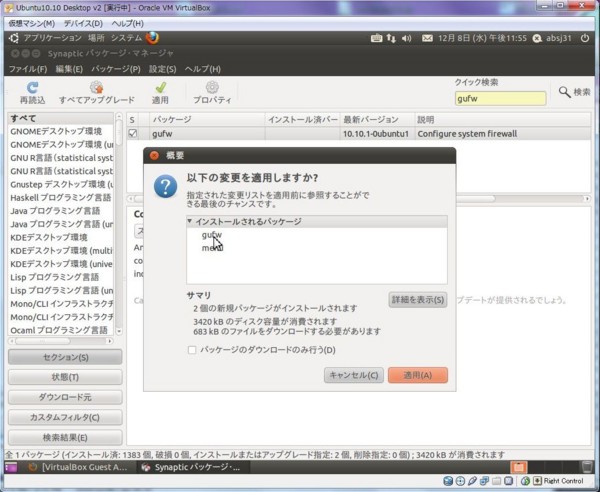This screenshot has width=600, height=492.
Task: Launch Firefox from the top panel
Action: [152, 38]
